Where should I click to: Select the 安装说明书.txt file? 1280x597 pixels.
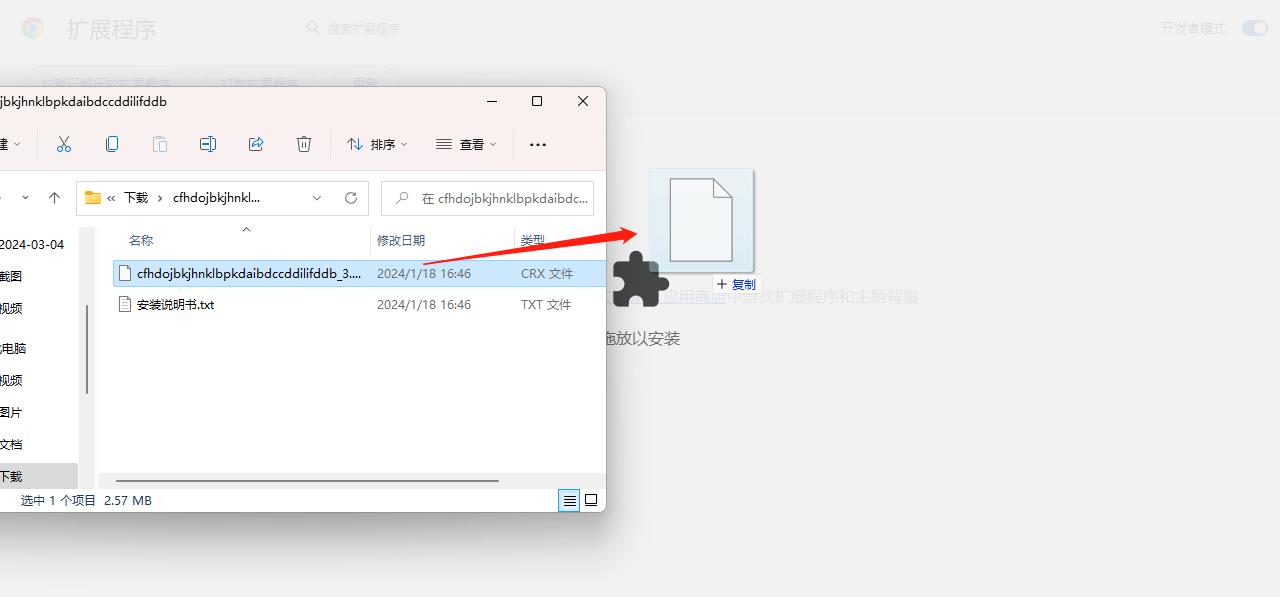(x=175, y=304)
